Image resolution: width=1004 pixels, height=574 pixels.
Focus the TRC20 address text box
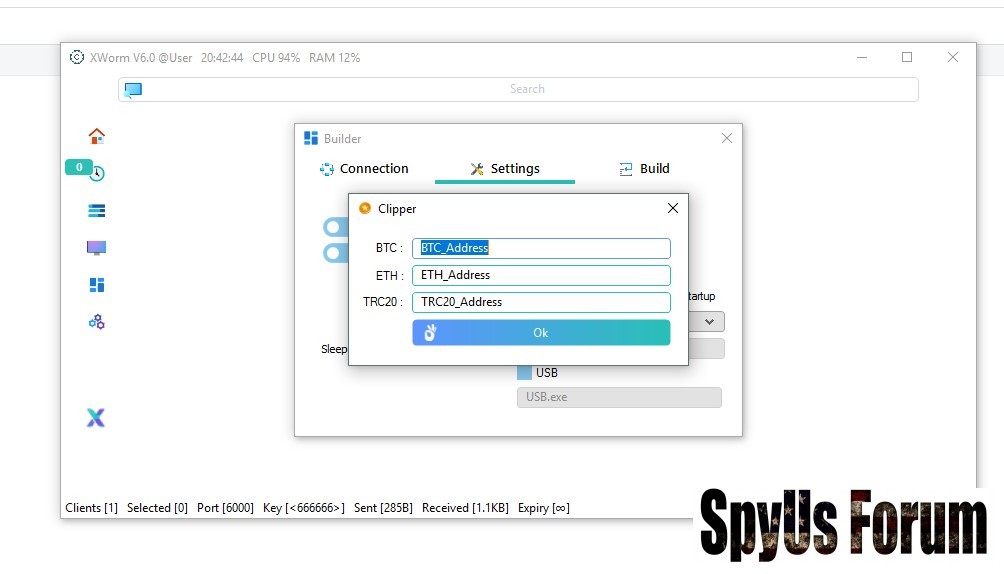pos(541,302)
